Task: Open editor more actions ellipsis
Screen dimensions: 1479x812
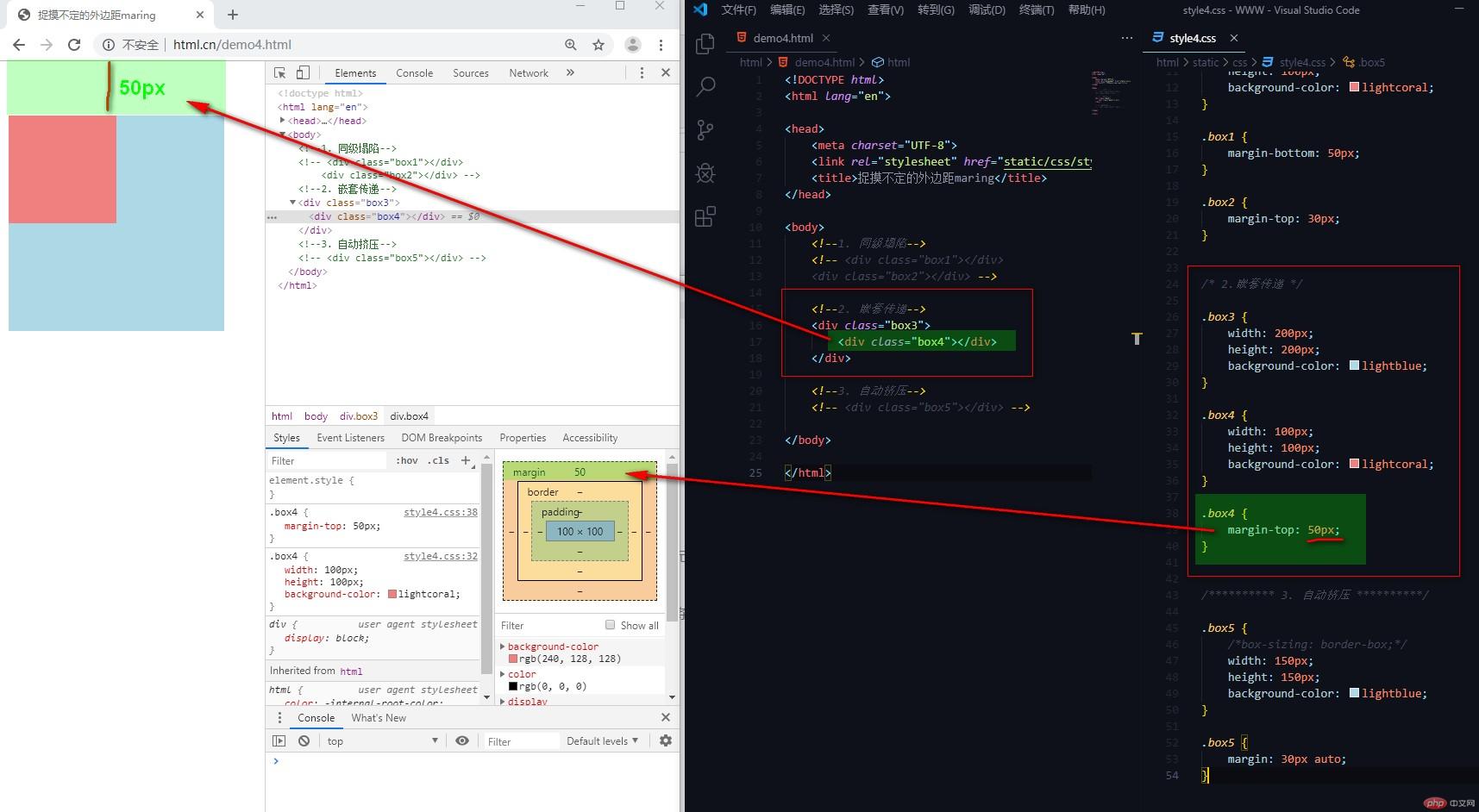Action: click(1127, 38)
